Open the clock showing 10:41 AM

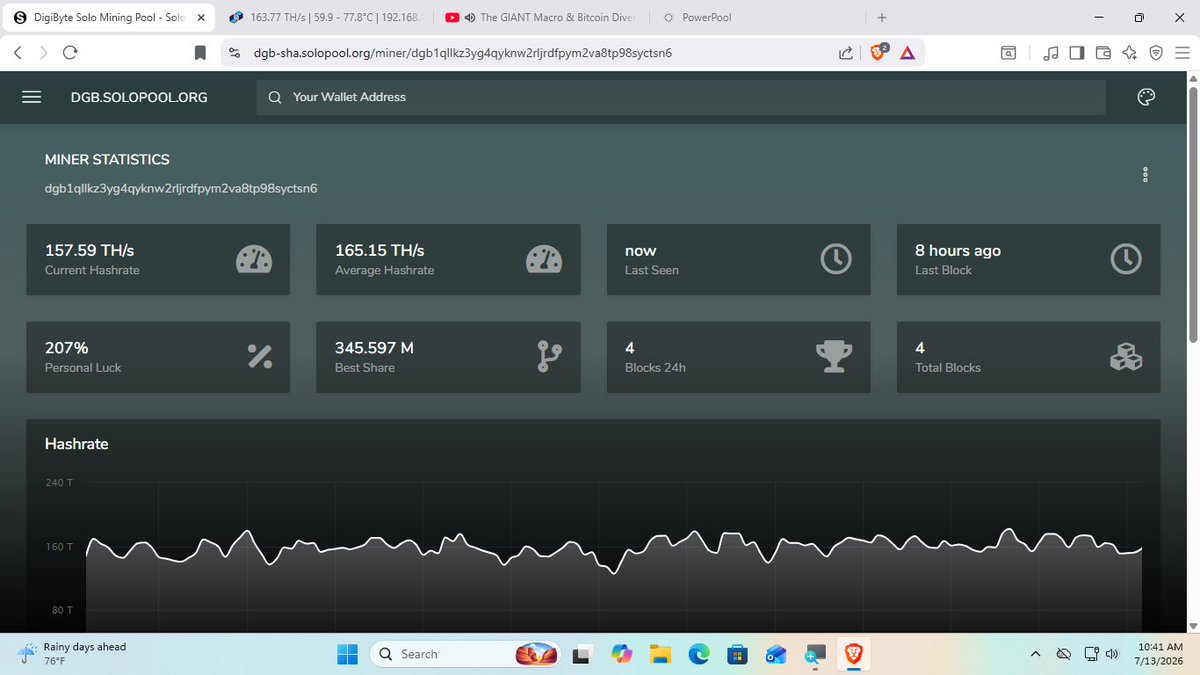tap(1161, 654)
